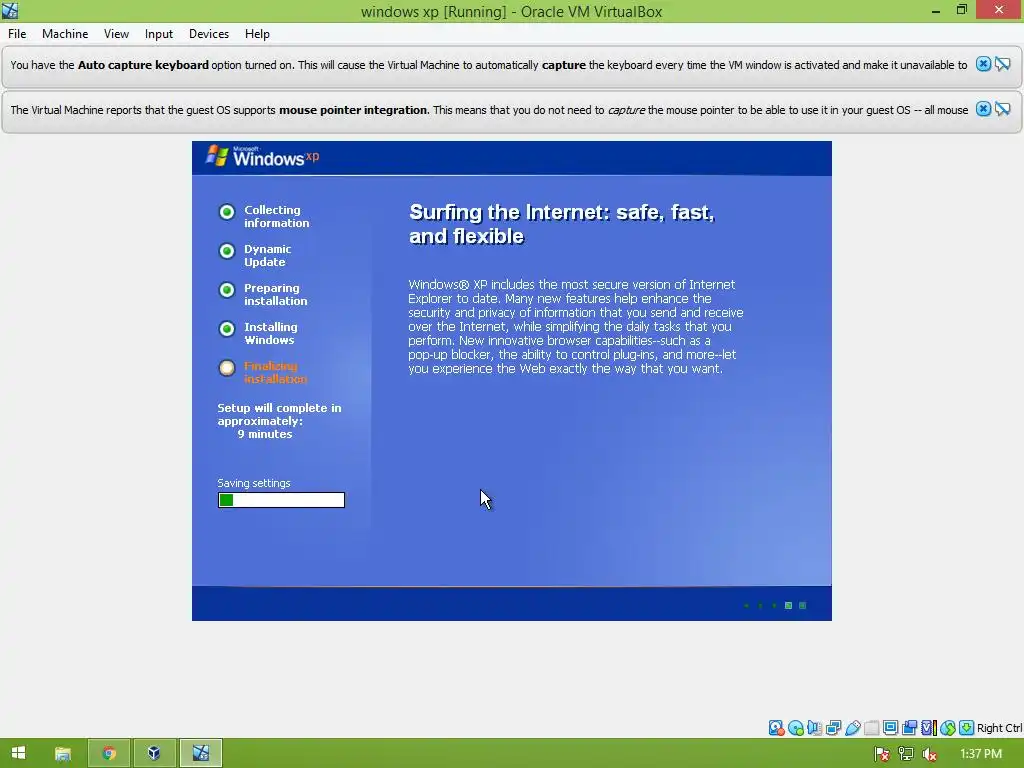Restore down the VirtualBox window
This screenshot has width=1024, height=768.
pos(962,10)
